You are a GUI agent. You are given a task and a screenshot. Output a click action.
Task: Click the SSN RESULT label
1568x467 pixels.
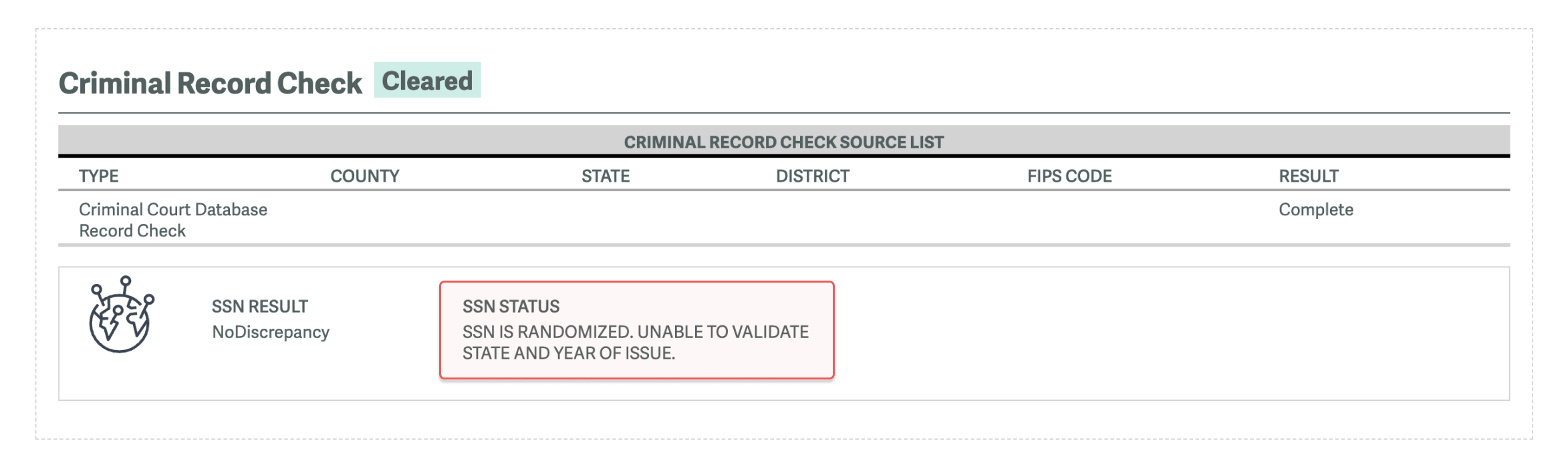click(x=260, y=307)
